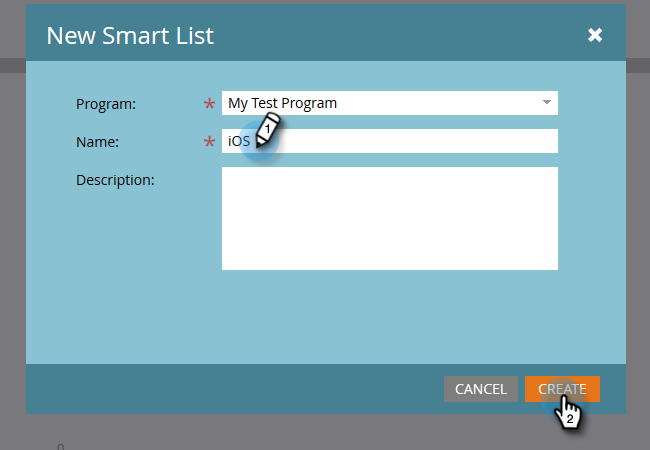This screenshot has height=450, width=650.
Task: Click the dimmed background below the dialog
Action: point(325,432)
